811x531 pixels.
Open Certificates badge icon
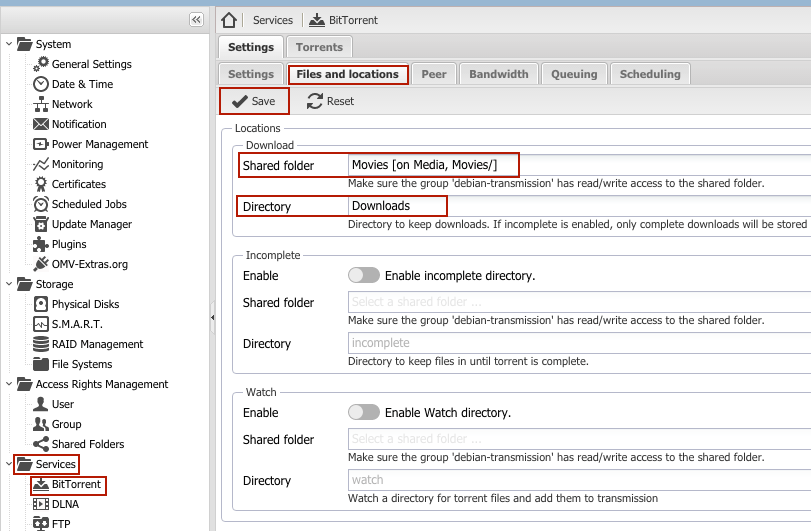coord(41,184)
